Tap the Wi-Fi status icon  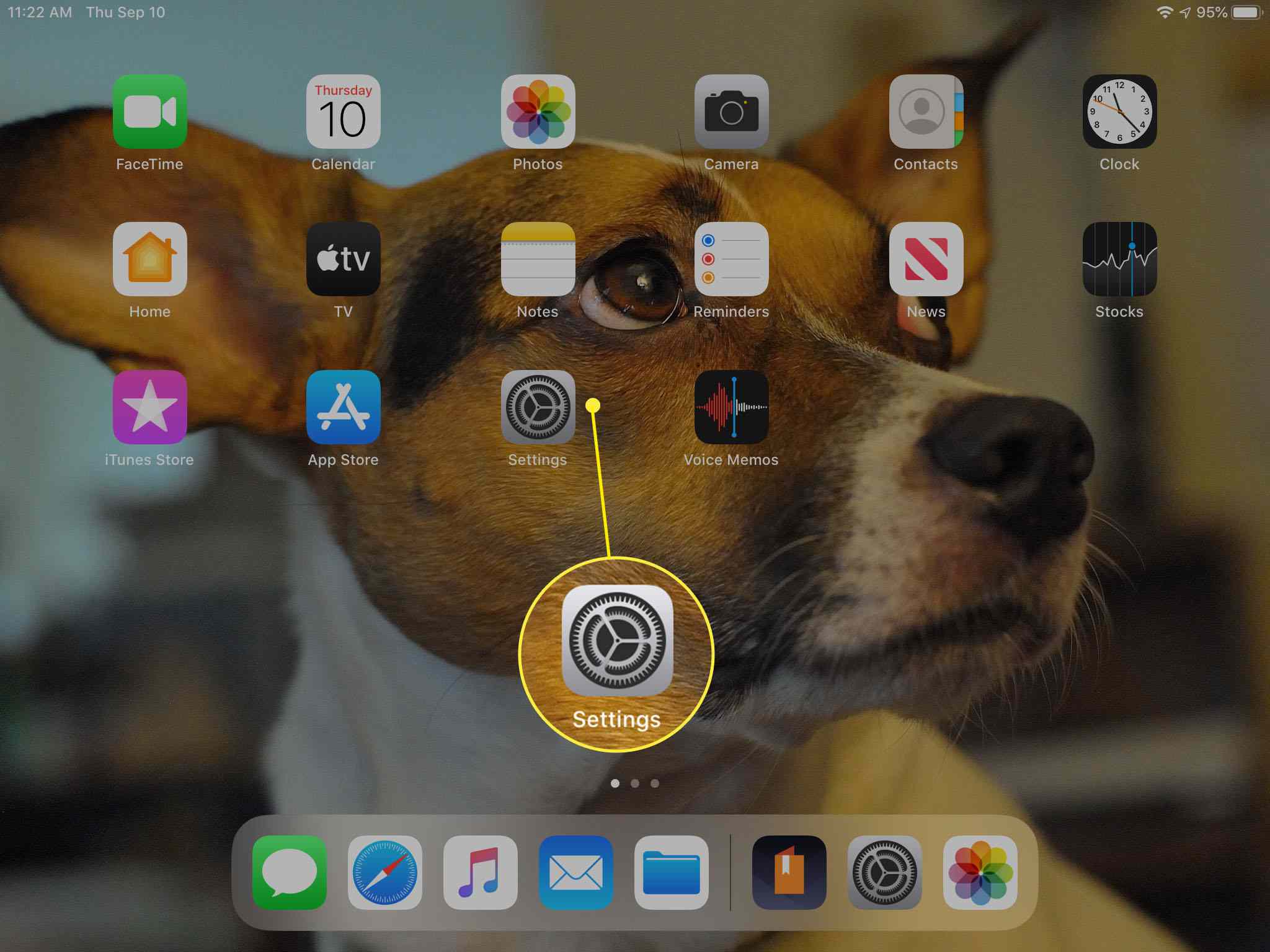click(x=1165, y=12)
